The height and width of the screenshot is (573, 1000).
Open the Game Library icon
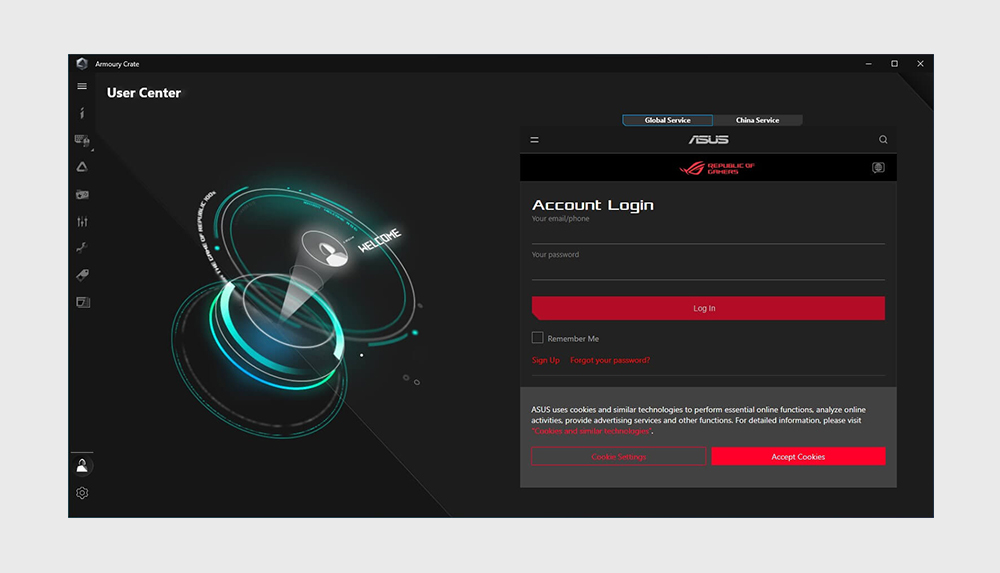point(82,195)
